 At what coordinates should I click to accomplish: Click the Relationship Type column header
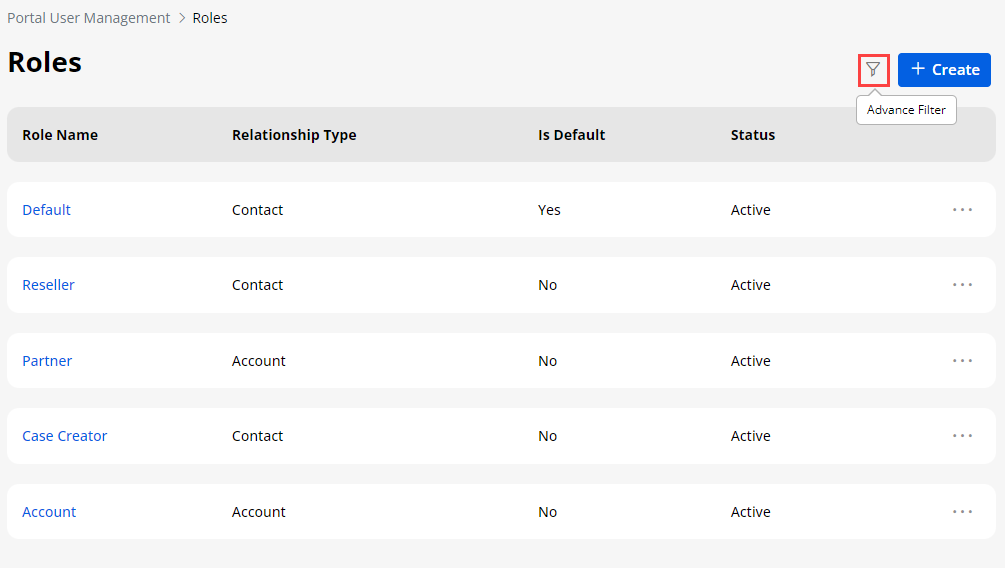pos(294,135)
